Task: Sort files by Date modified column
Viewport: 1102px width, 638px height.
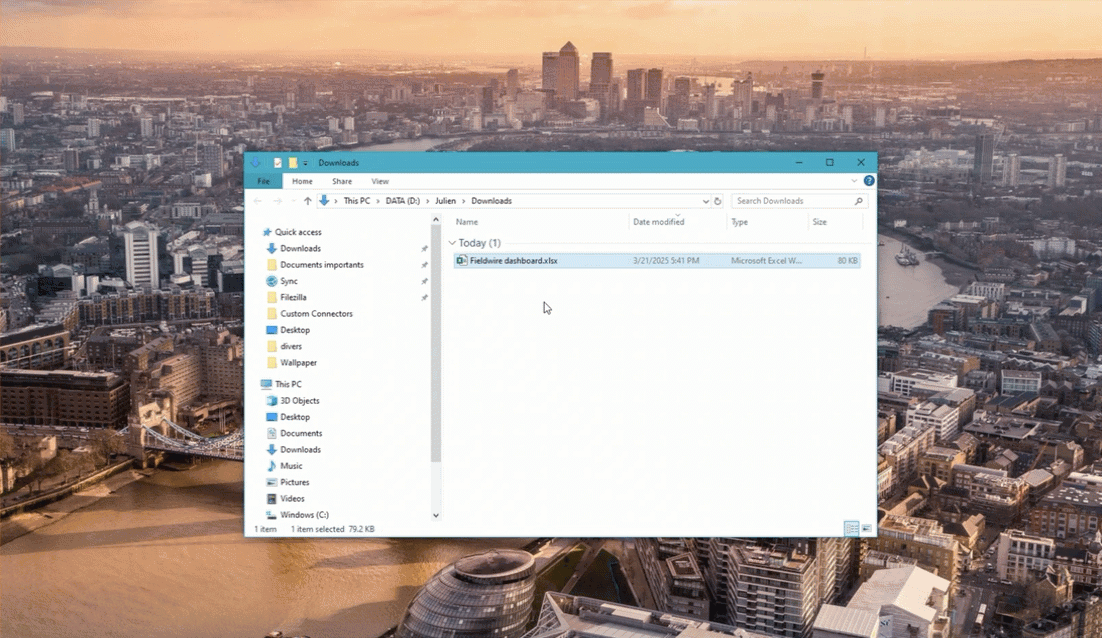Action: coord(659,222)
